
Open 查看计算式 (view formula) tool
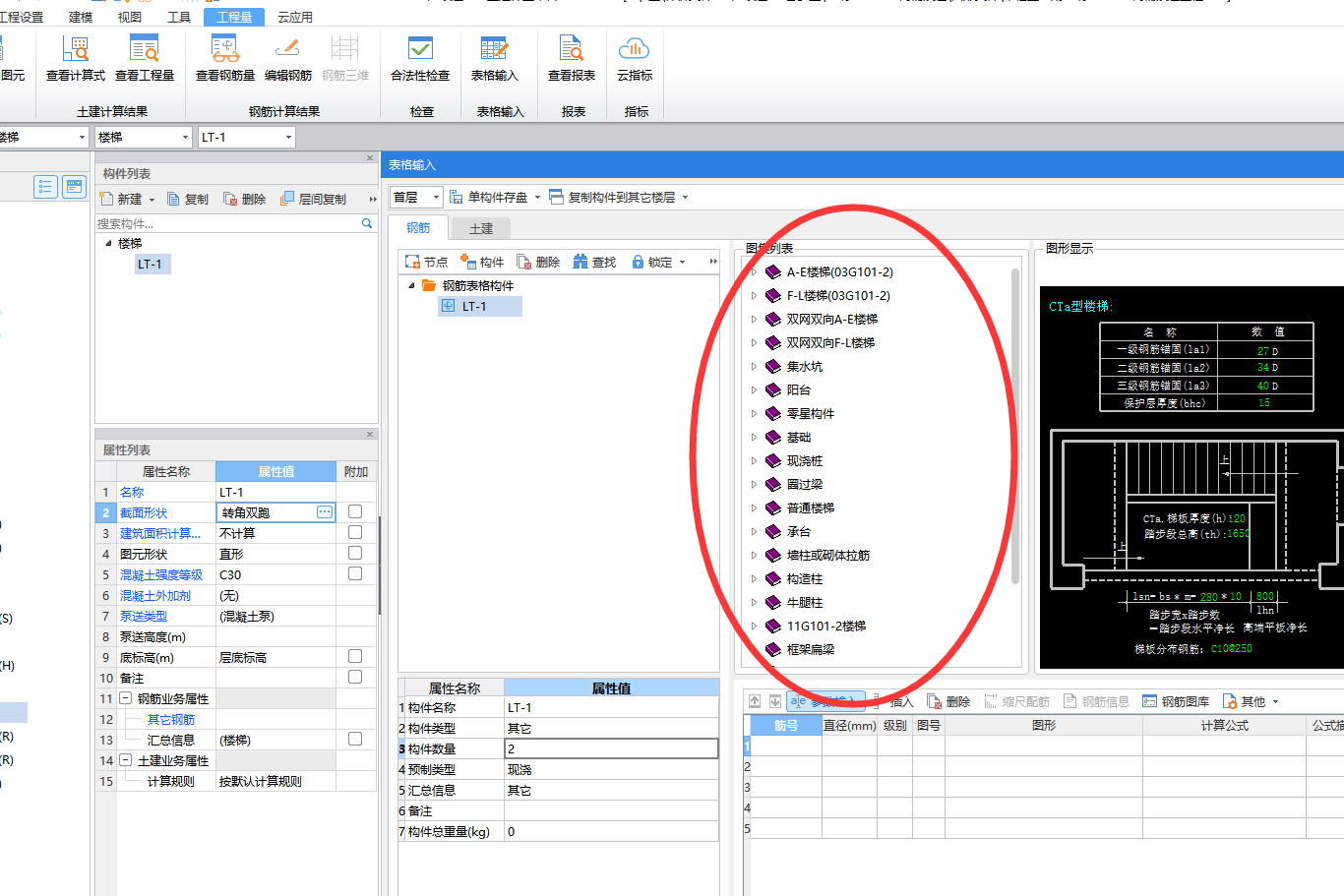click(x=76, y=58)
